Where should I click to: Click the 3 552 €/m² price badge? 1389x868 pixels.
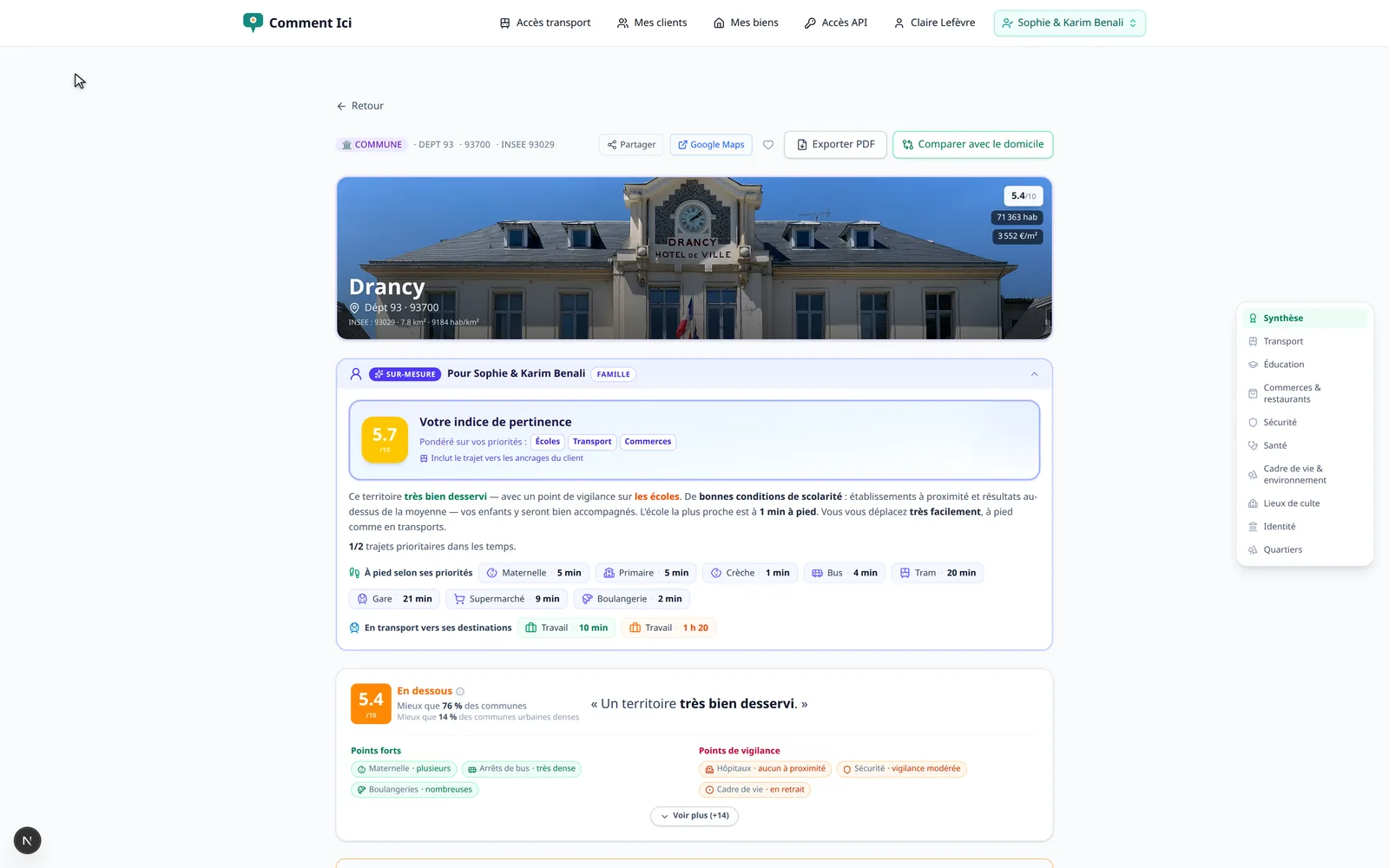1017,236
